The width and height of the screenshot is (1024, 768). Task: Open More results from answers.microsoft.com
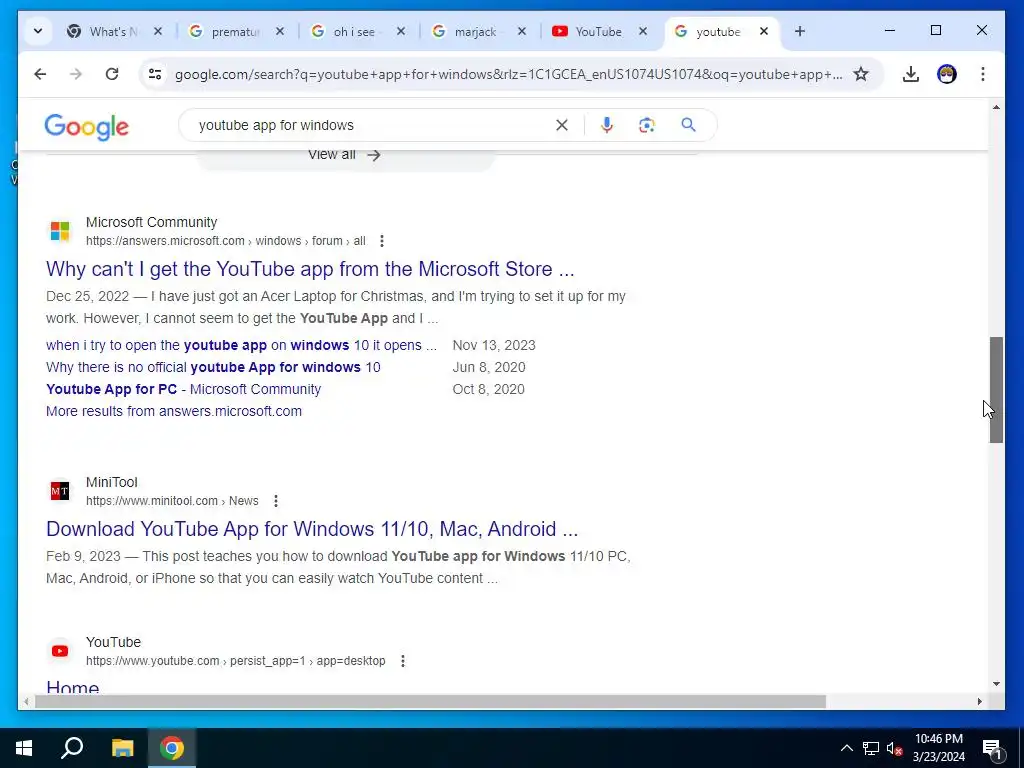click(174, 411)
